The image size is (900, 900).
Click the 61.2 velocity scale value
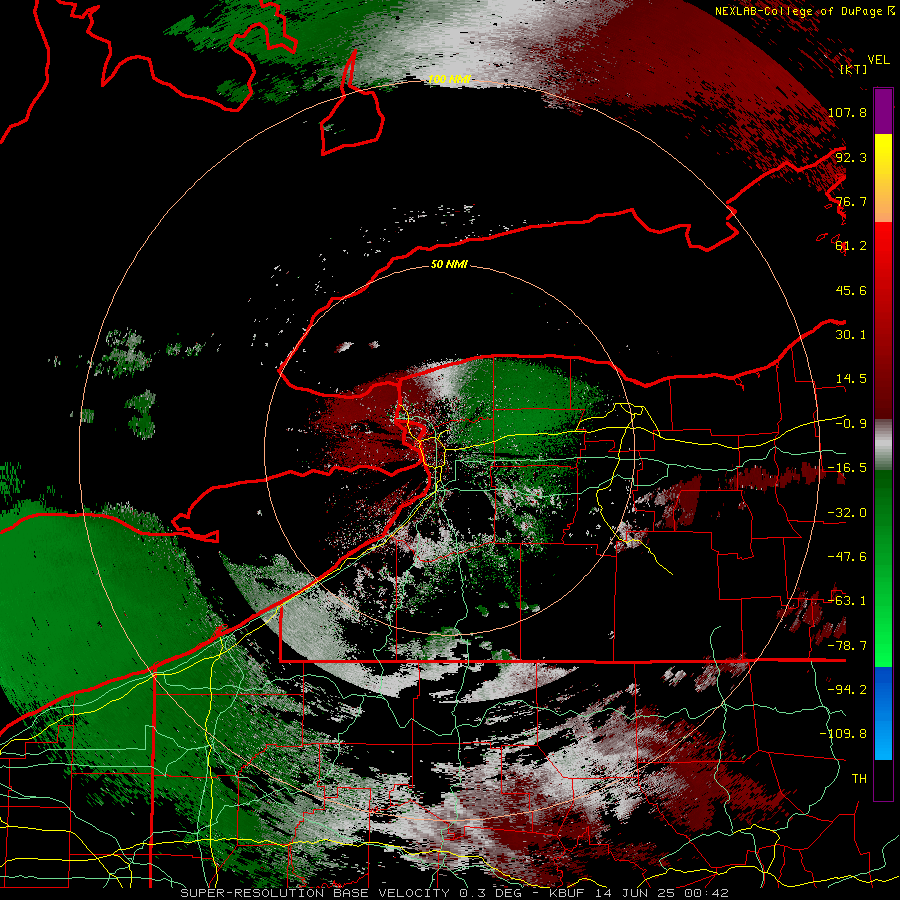[x=851, y=246]
